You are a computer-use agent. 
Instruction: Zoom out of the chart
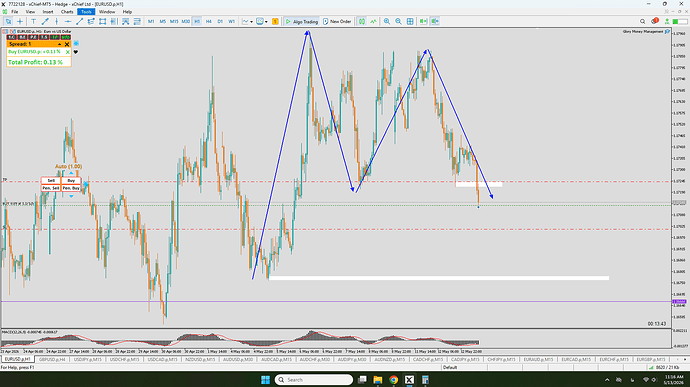pos(398,21)
